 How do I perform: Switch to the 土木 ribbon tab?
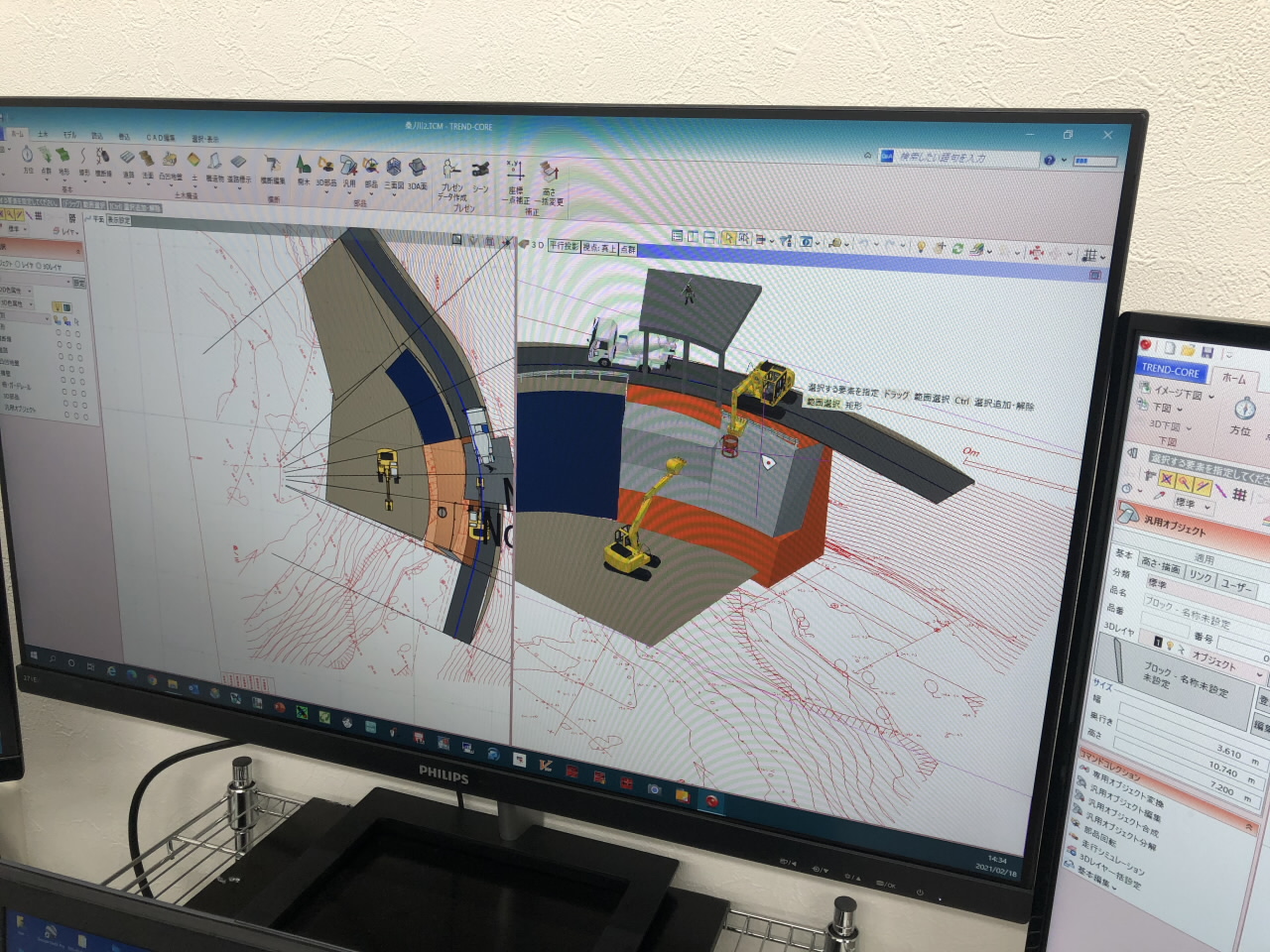tap(42, 132)
